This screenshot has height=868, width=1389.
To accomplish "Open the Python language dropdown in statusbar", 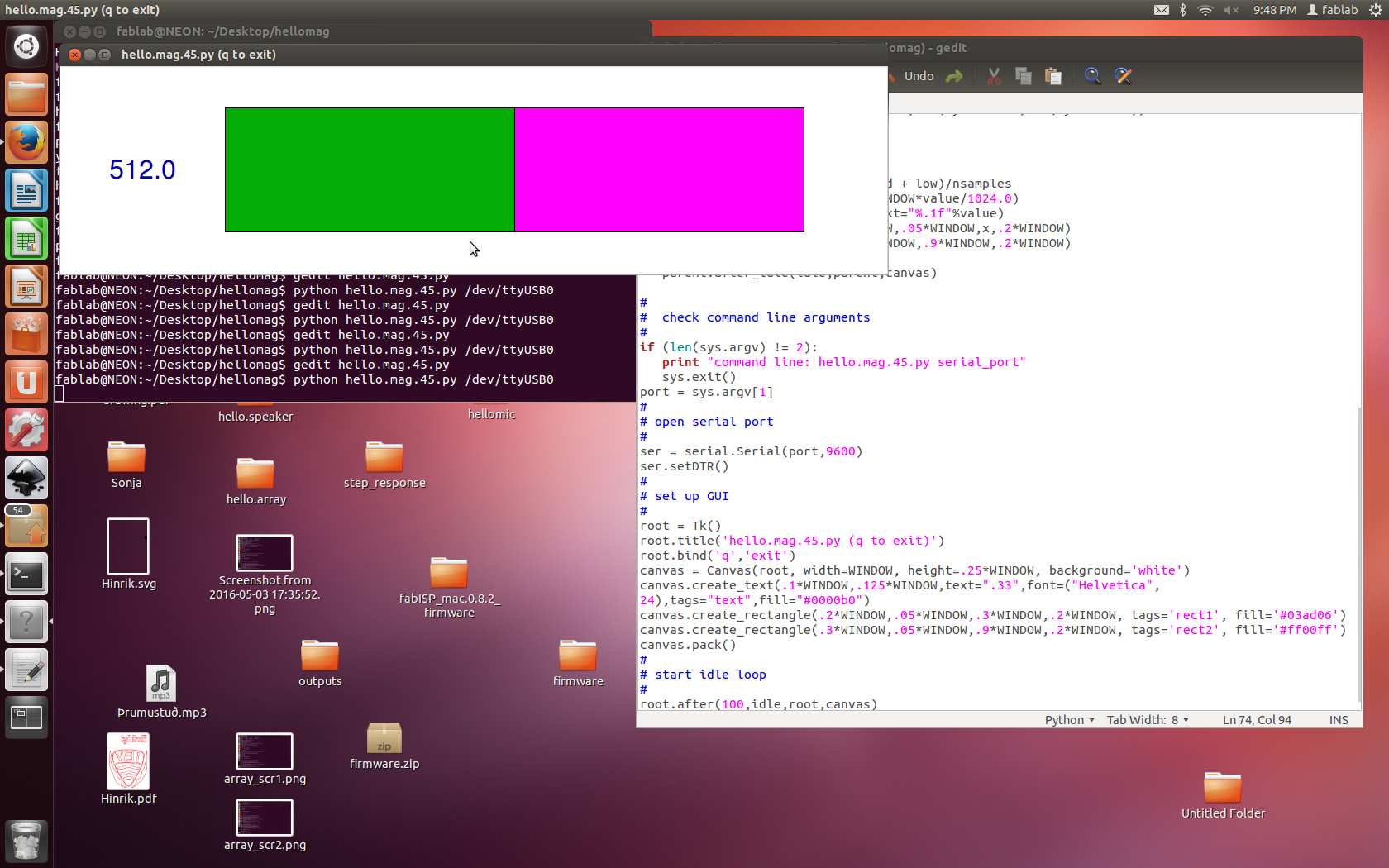I will click(x=1069, y=720).
